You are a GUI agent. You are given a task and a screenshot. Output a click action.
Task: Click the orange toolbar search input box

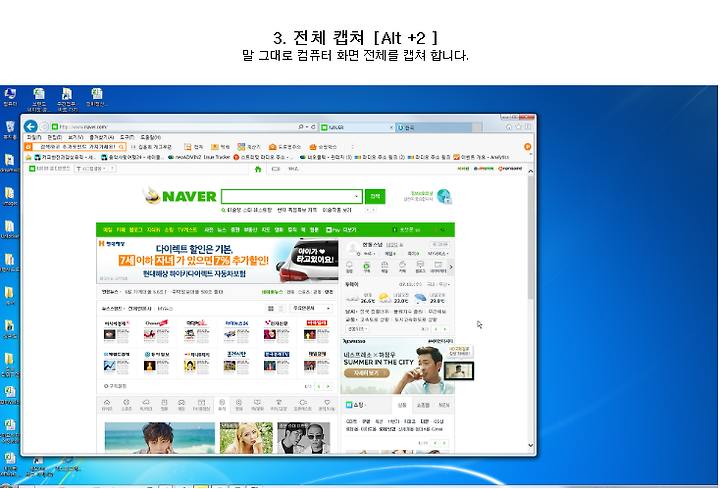[x=76, y=147]
